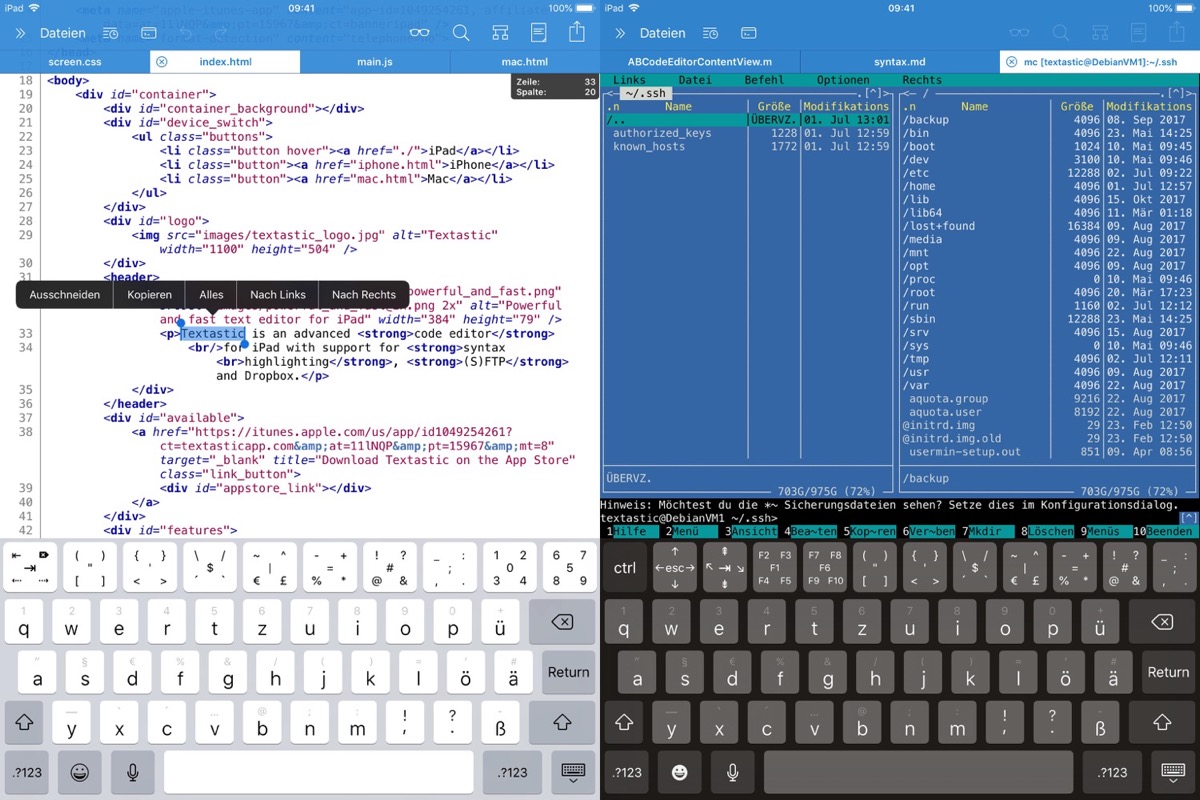Screen dimensions: 1200x800
Task: Toggle left shift key on light keyboard
Action: click(x=24, y=722)
